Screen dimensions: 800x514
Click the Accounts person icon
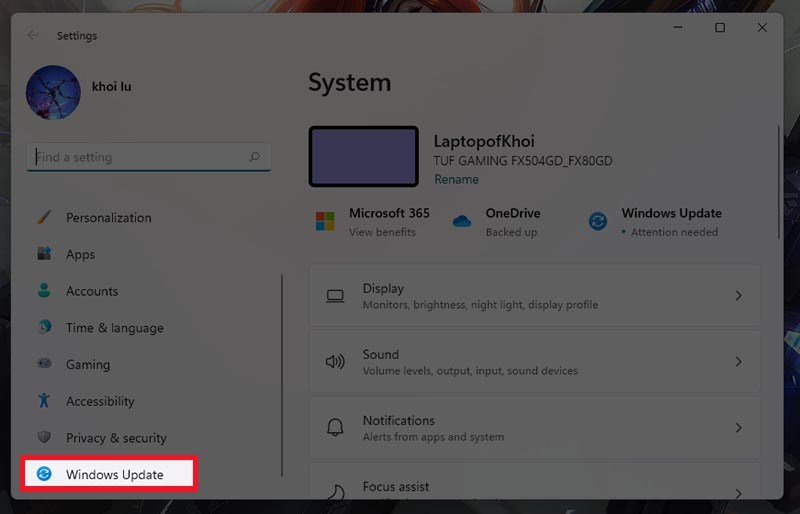click(44, 290)
